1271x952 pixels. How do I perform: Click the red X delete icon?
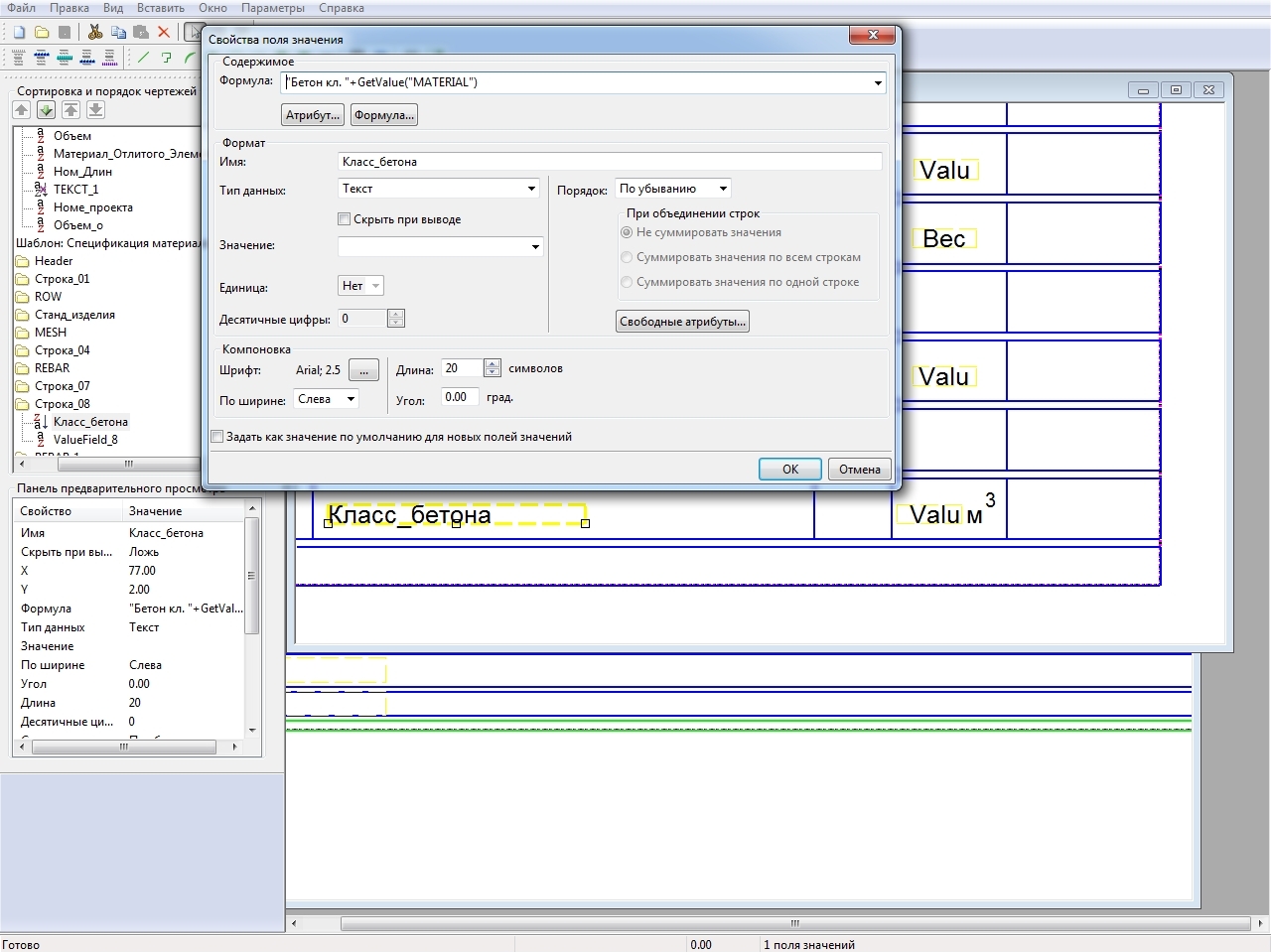165,33
